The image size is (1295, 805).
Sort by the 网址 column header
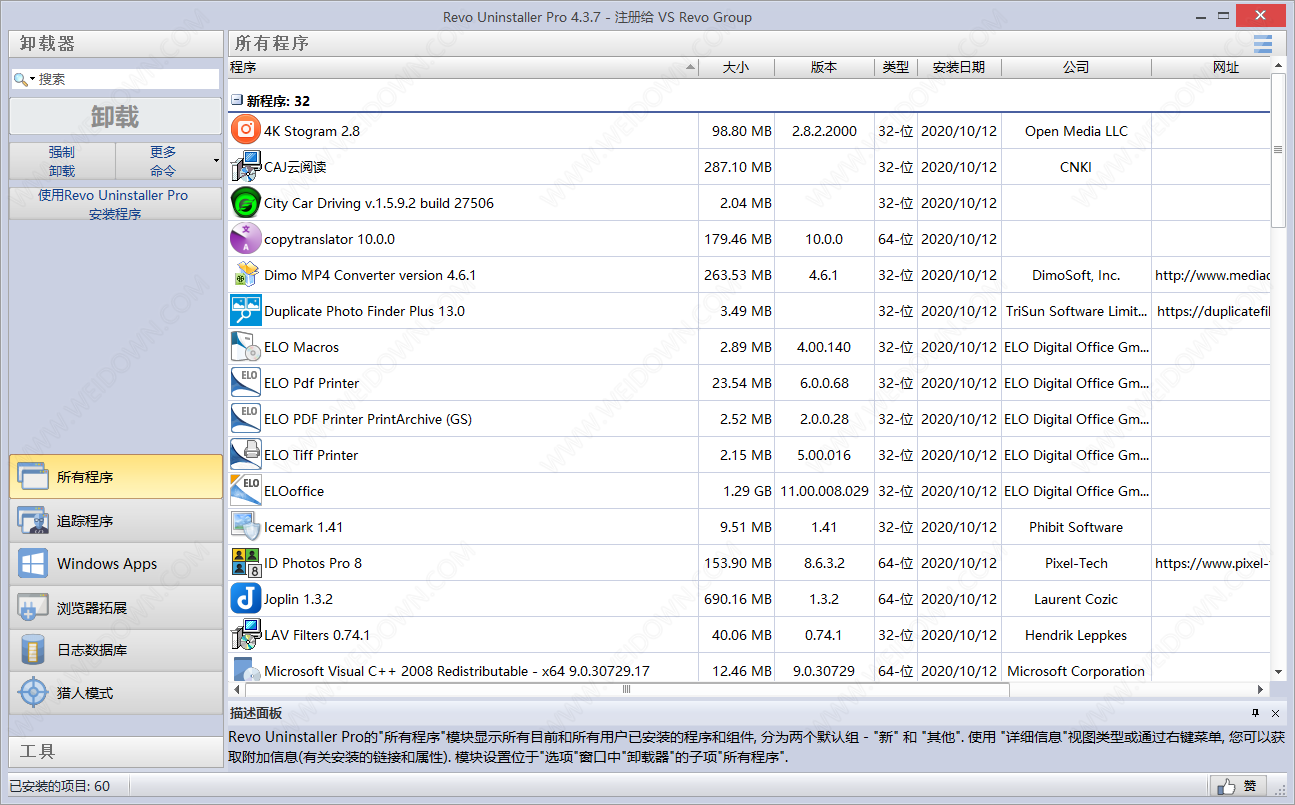pyautogui.click(x=1211, y=67)
